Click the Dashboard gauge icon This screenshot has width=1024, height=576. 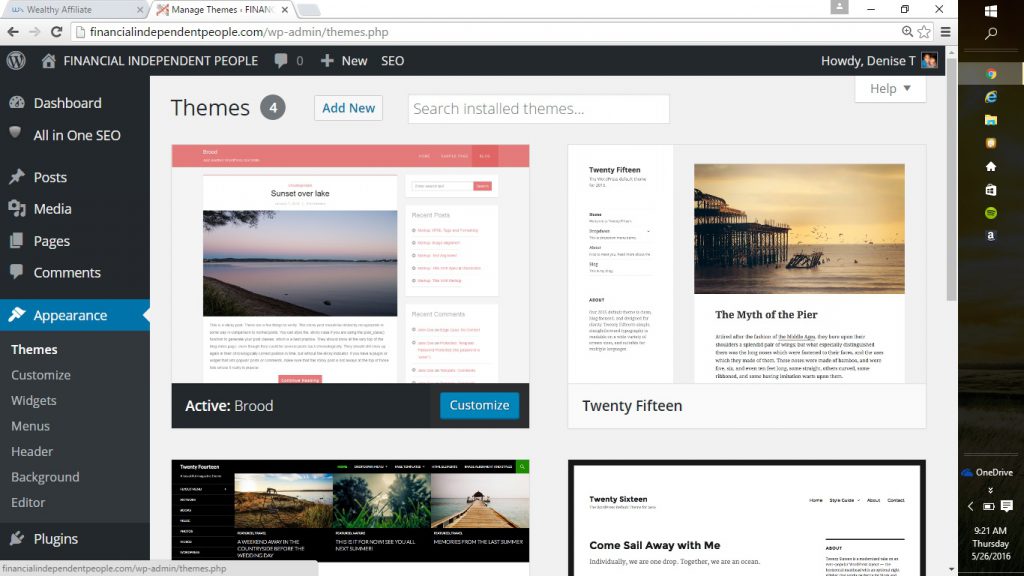pyautogui.click(x=17, y=103)
